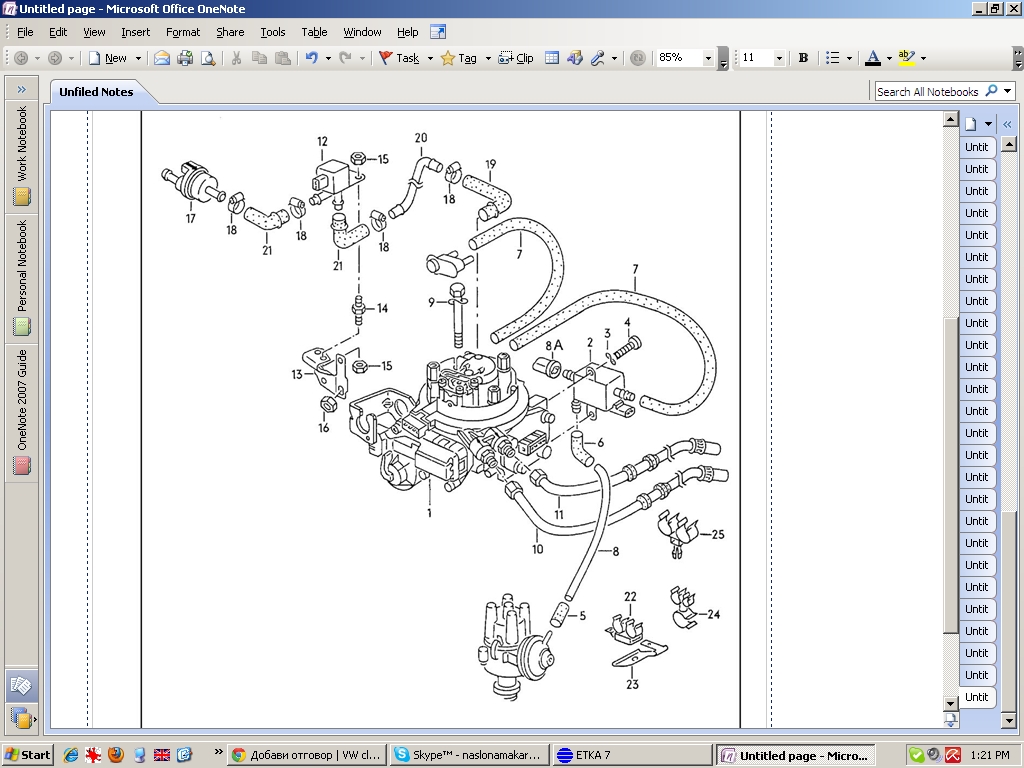Toggle bullet list formatting

click(x=832, y=58)
